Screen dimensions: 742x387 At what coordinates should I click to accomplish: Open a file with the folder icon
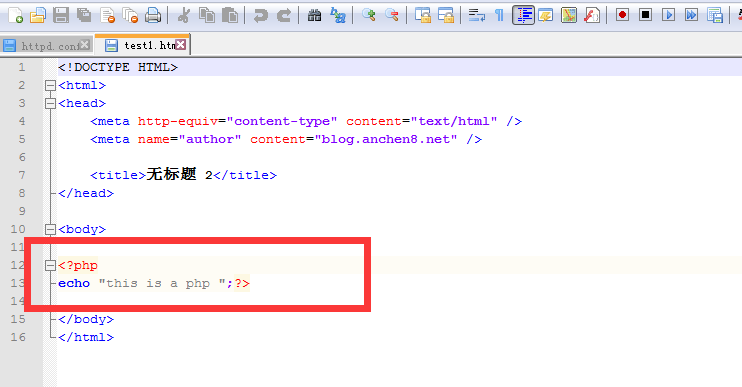click(38, 16)
